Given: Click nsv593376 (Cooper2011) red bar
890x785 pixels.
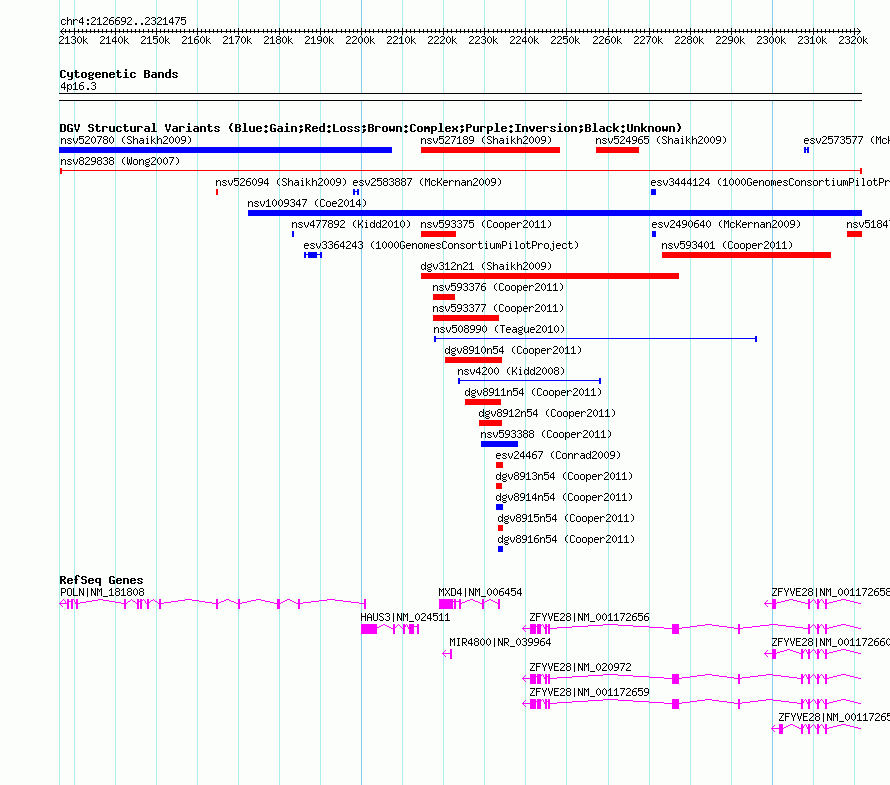Looking at the screenshot, I should coord(444,297).
